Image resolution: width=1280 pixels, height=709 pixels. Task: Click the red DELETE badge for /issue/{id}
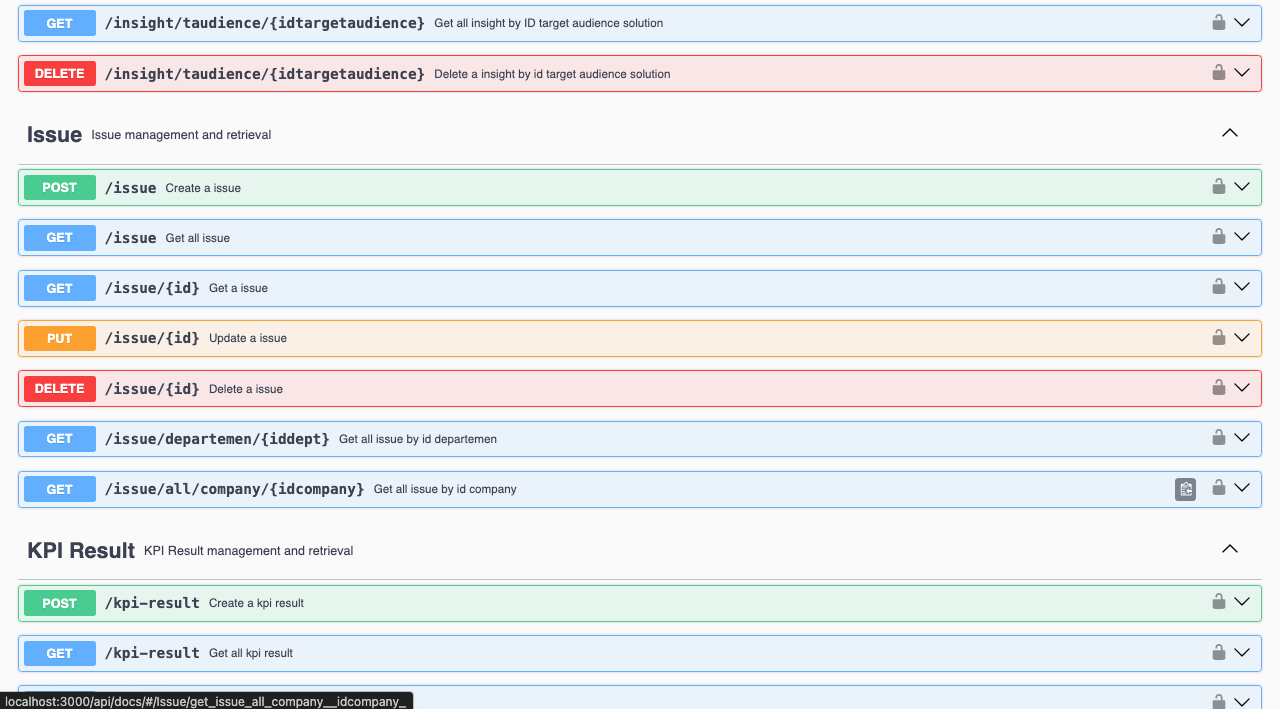60,388
